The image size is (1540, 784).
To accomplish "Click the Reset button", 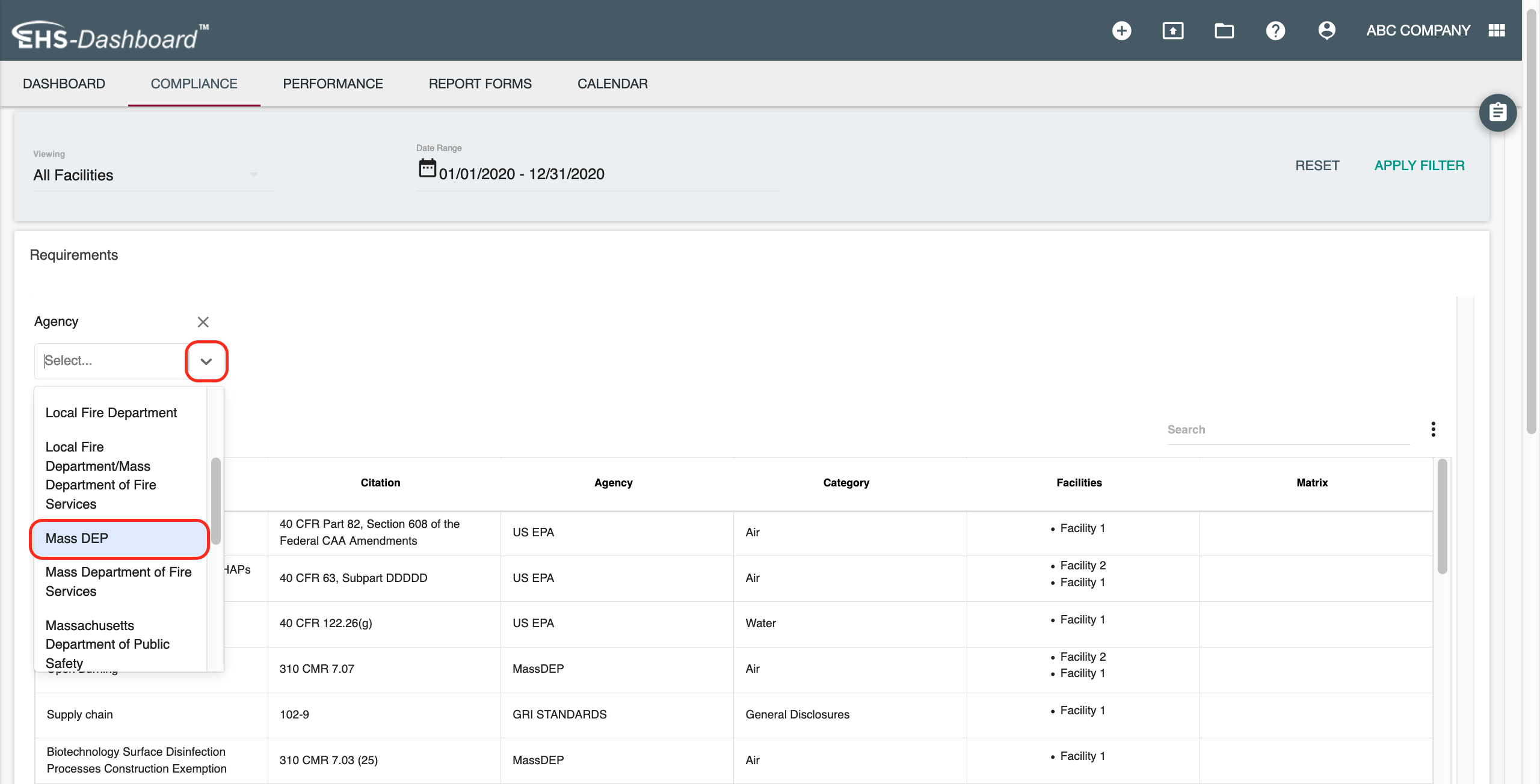I will click(1317, 165).
